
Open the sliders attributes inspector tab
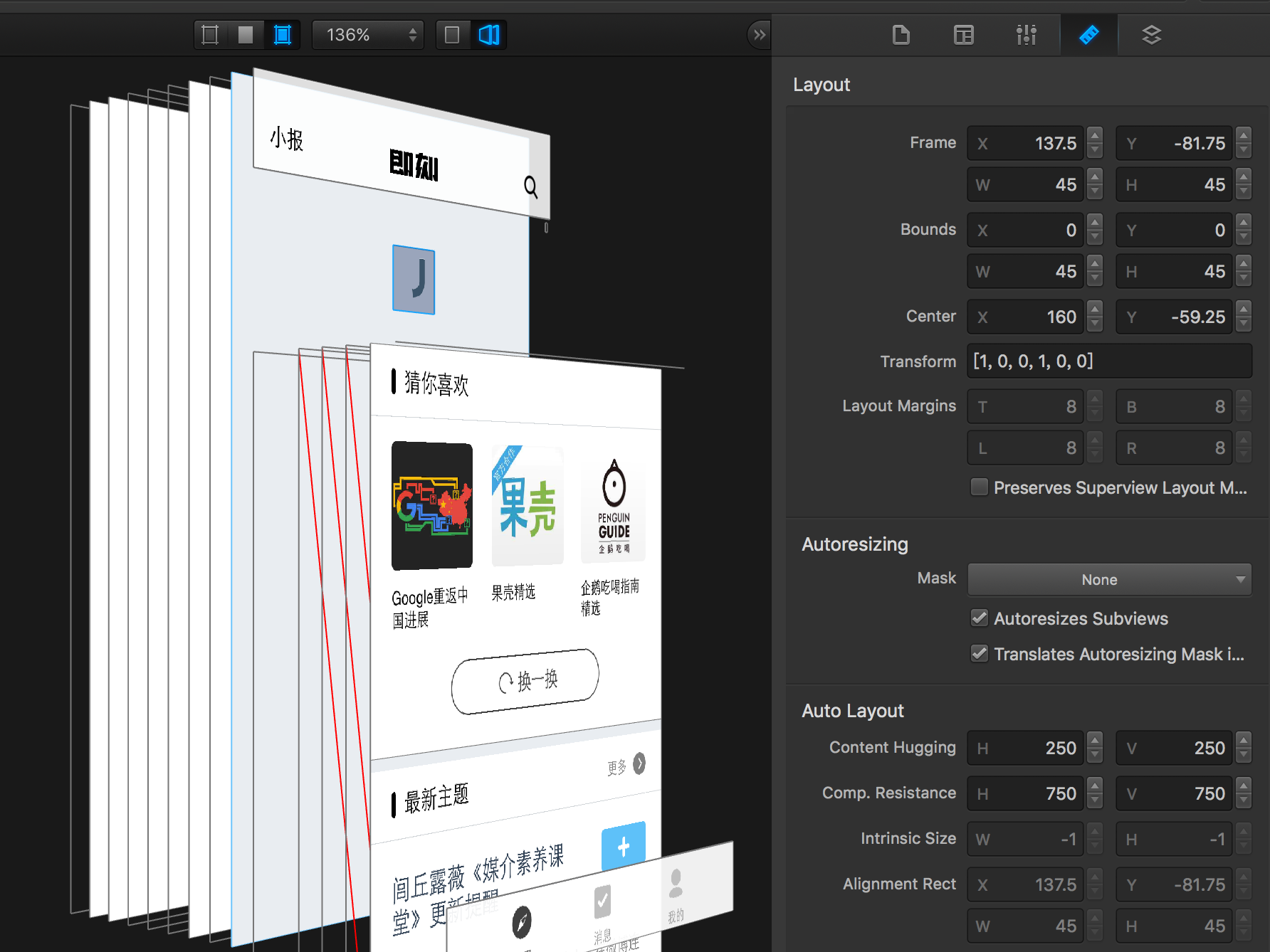click(1026, 35)
